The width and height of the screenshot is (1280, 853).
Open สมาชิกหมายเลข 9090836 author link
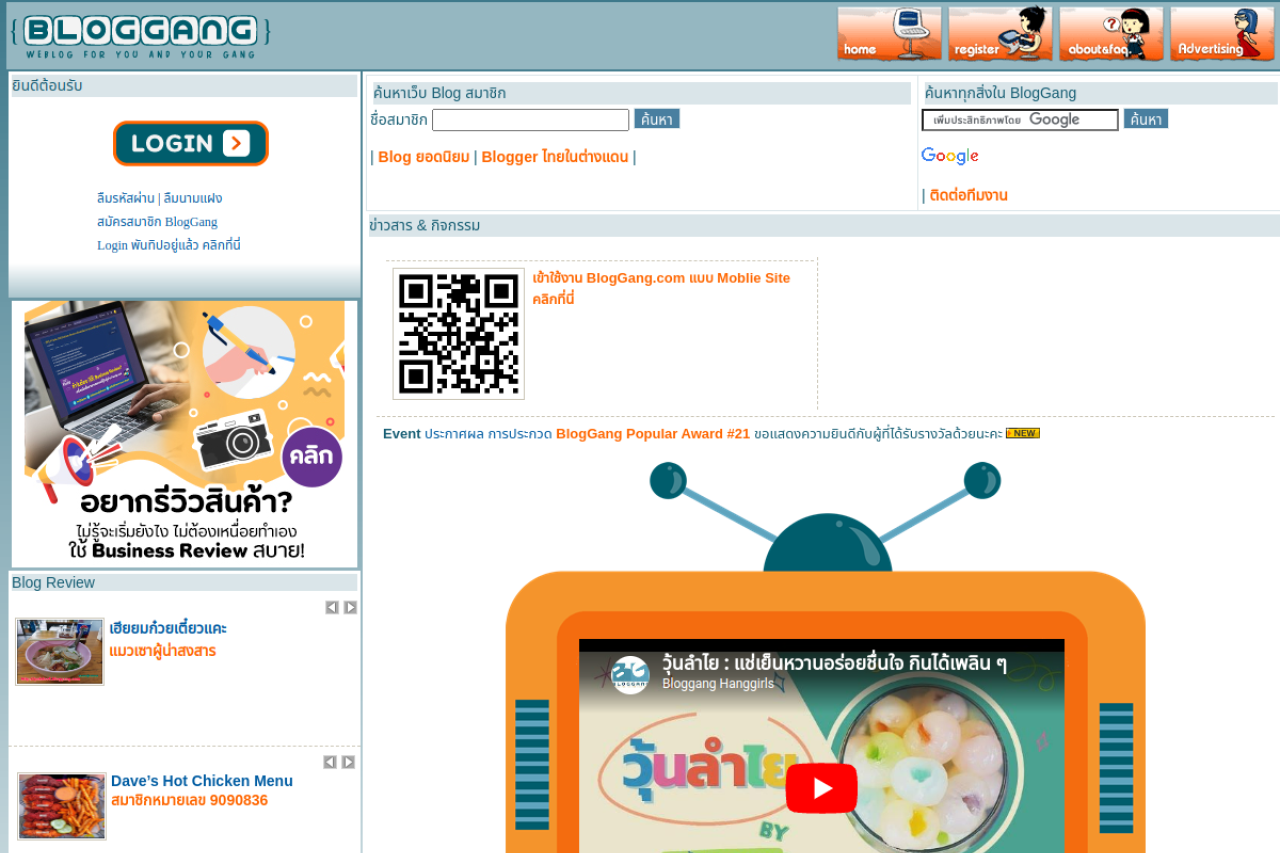click(x=190, y=800)
